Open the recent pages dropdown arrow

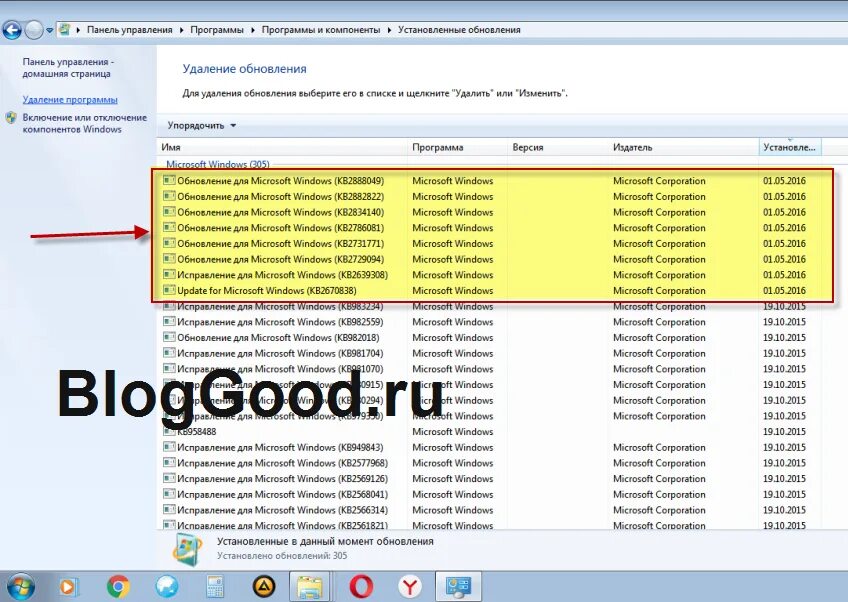point(49,30)
